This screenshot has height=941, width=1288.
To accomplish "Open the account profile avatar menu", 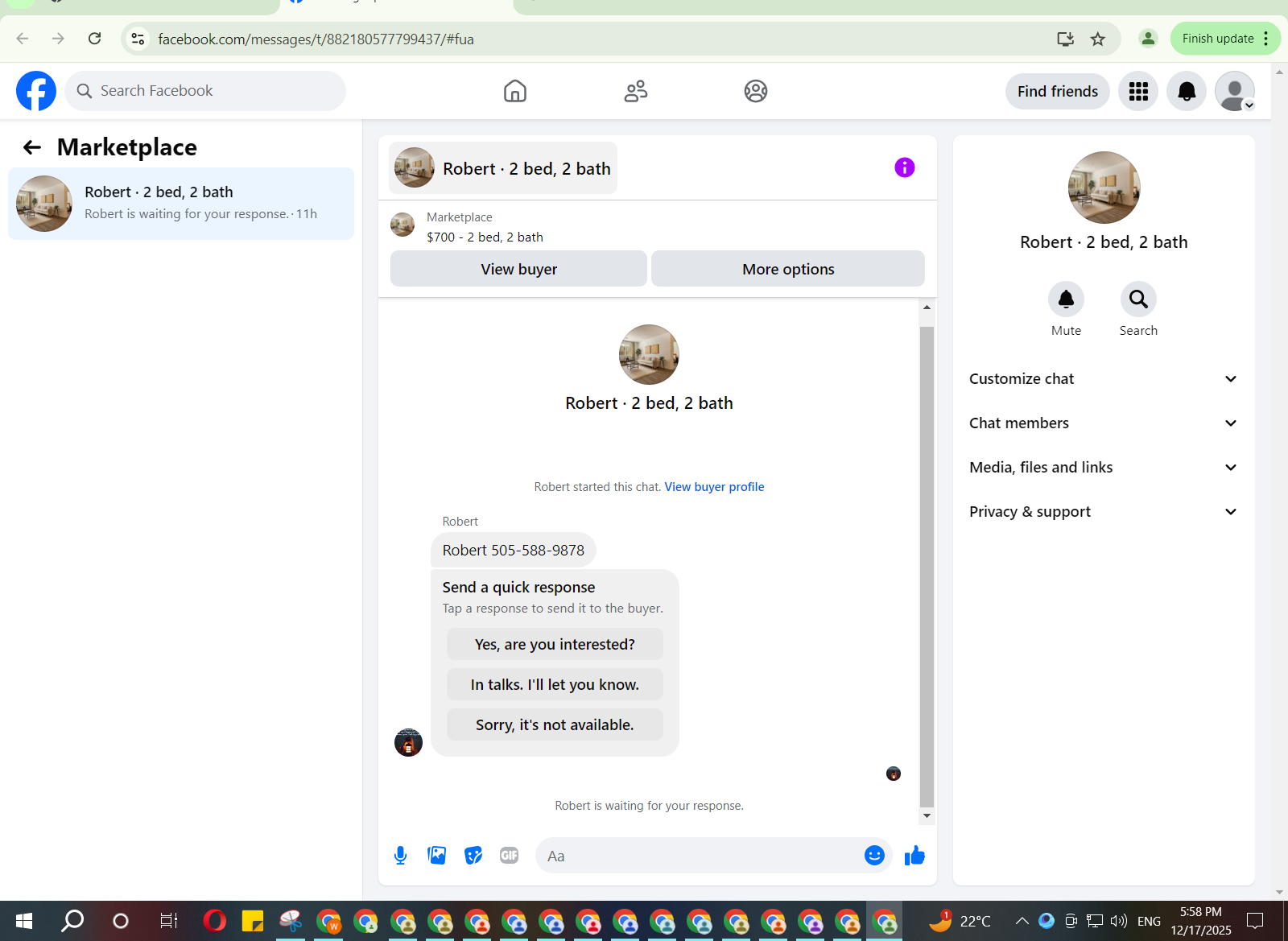I will [1235, 91].
